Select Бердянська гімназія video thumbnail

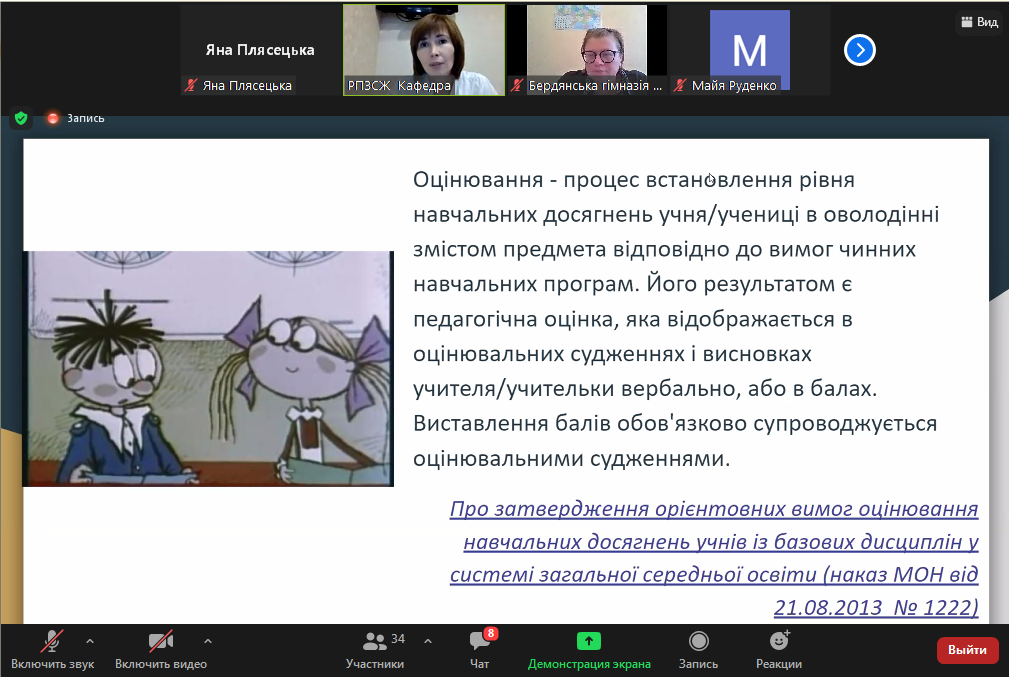pos(587,50)
